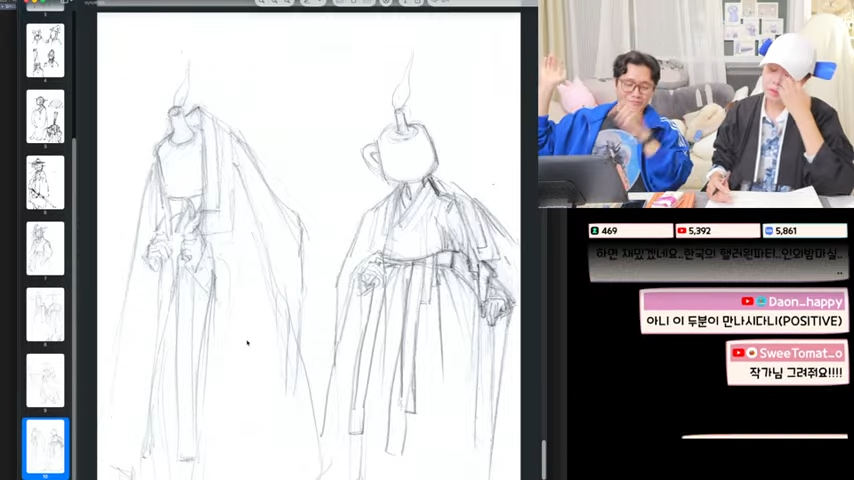854x480 pixels.
Task: Click SweeTomat_o's tomato avatar icon
Action: pyautogui.click(x=752, y=353)
